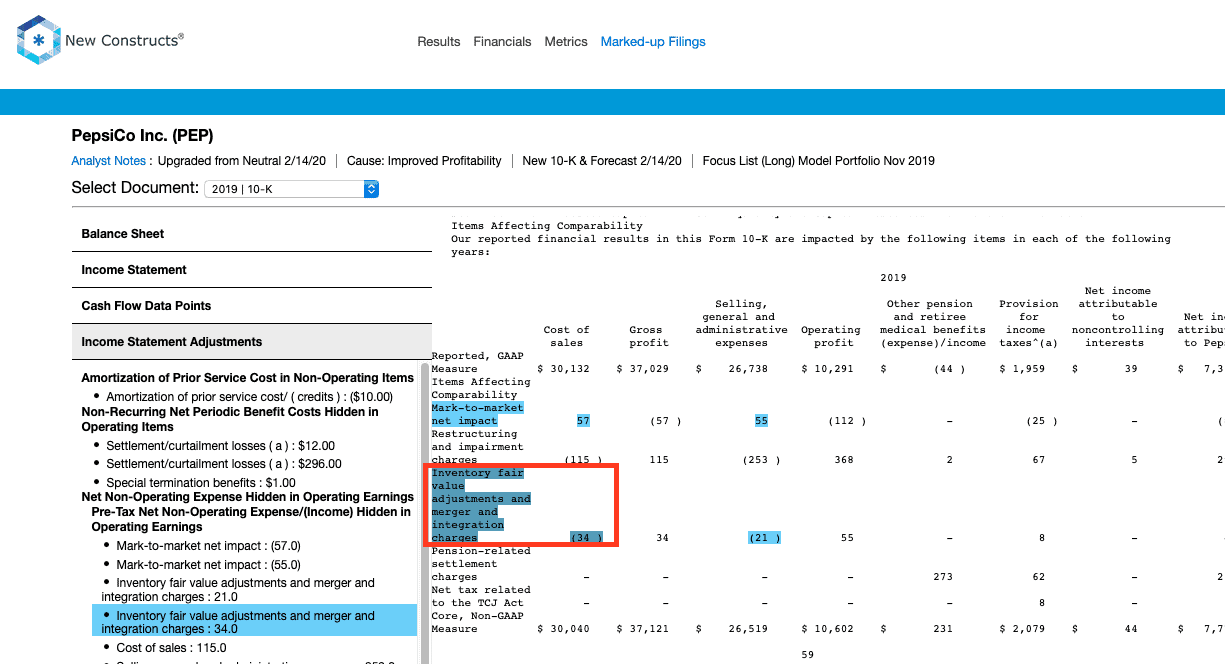Select Settlement/curtailment losses $12.00 item
The image size is (1225, 664).
tap(219, 446)
